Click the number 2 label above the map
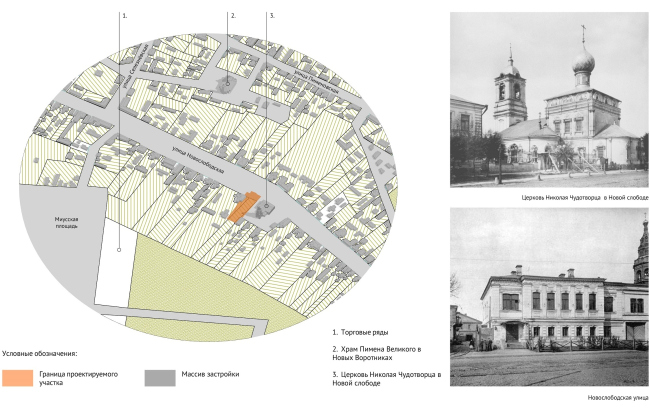650x408 pixels. (233, 16)
